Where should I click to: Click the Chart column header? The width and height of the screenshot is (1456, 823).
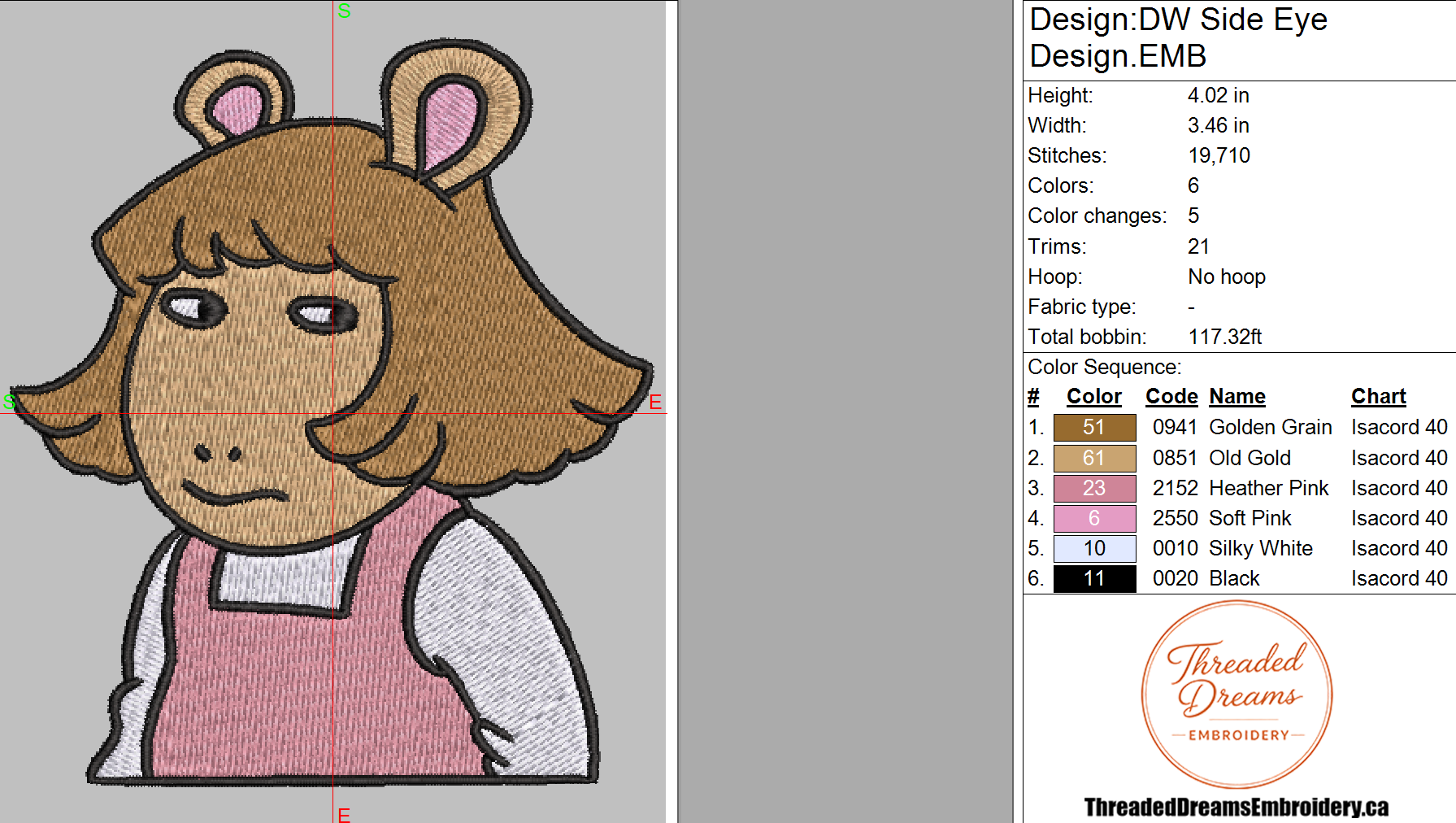click(1378, 396)
